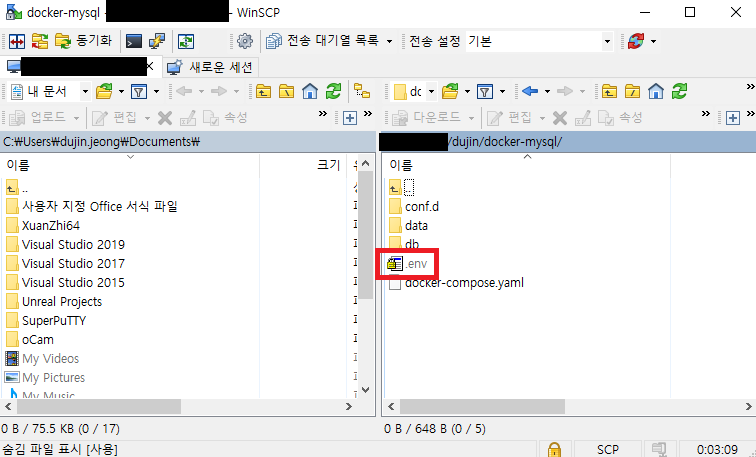Sort local files by 이름 column

[x=130, y=165]
